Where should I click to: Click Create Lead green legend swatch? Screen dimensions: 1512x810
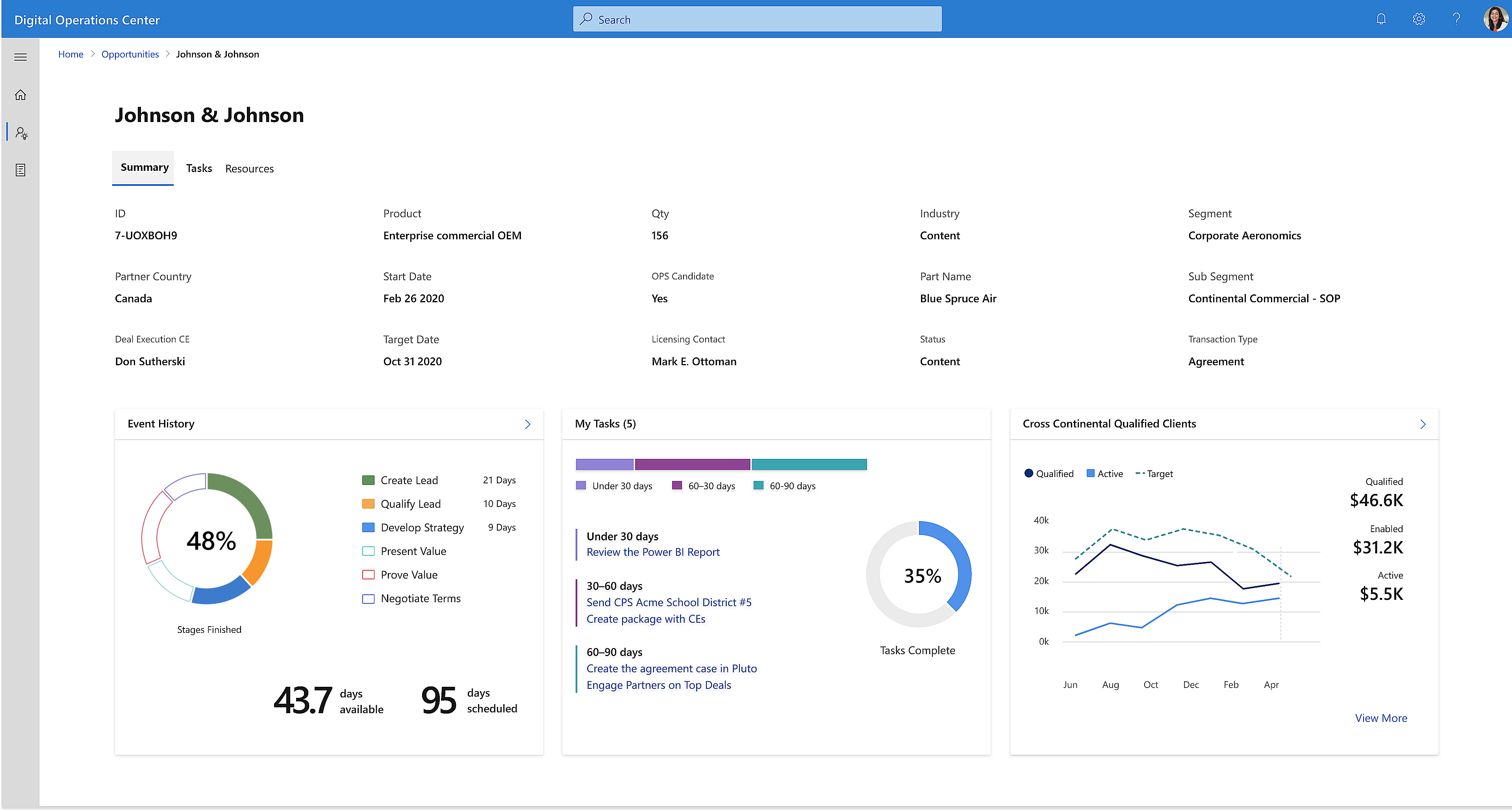pyautogui.click(x=368, y=480)
